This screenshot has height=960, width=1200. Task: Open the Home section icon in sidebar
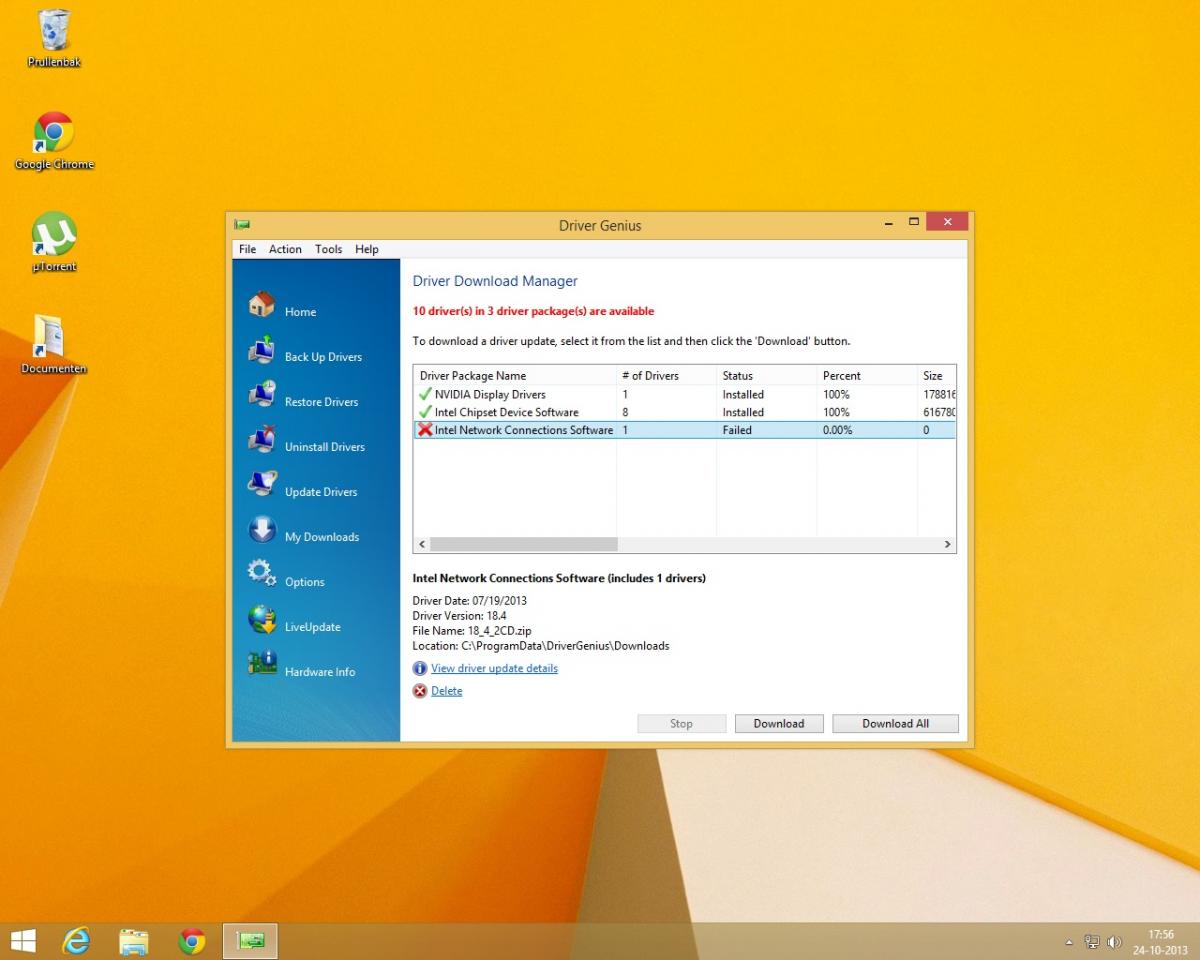click(261, 304)
